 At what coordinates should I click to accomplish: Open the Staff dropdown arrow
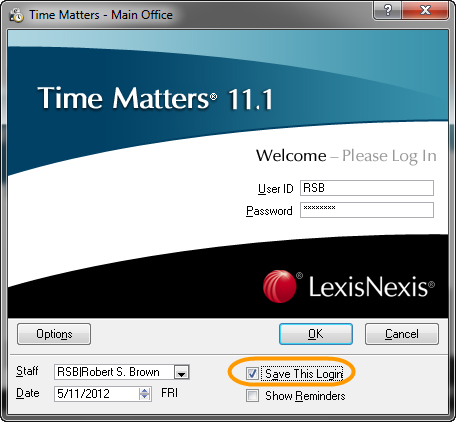pyautogui.click(x=181, y=372)
